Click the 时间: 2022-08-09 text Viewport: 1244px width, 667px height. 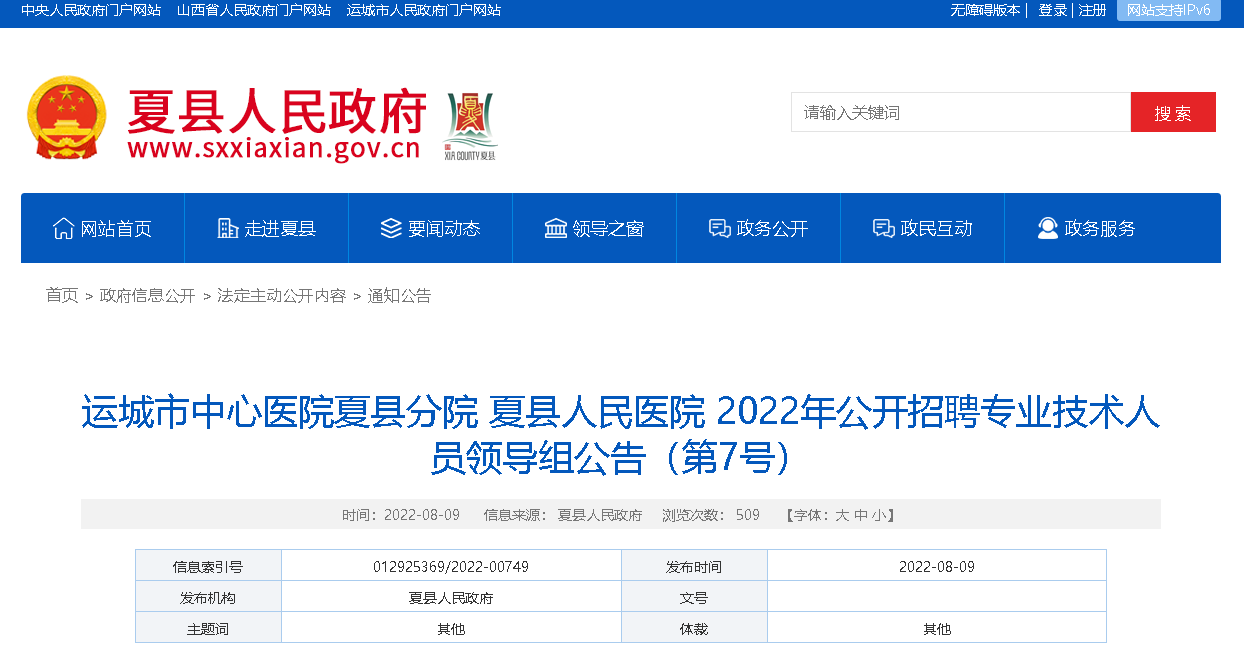click(x=401, y=515)
